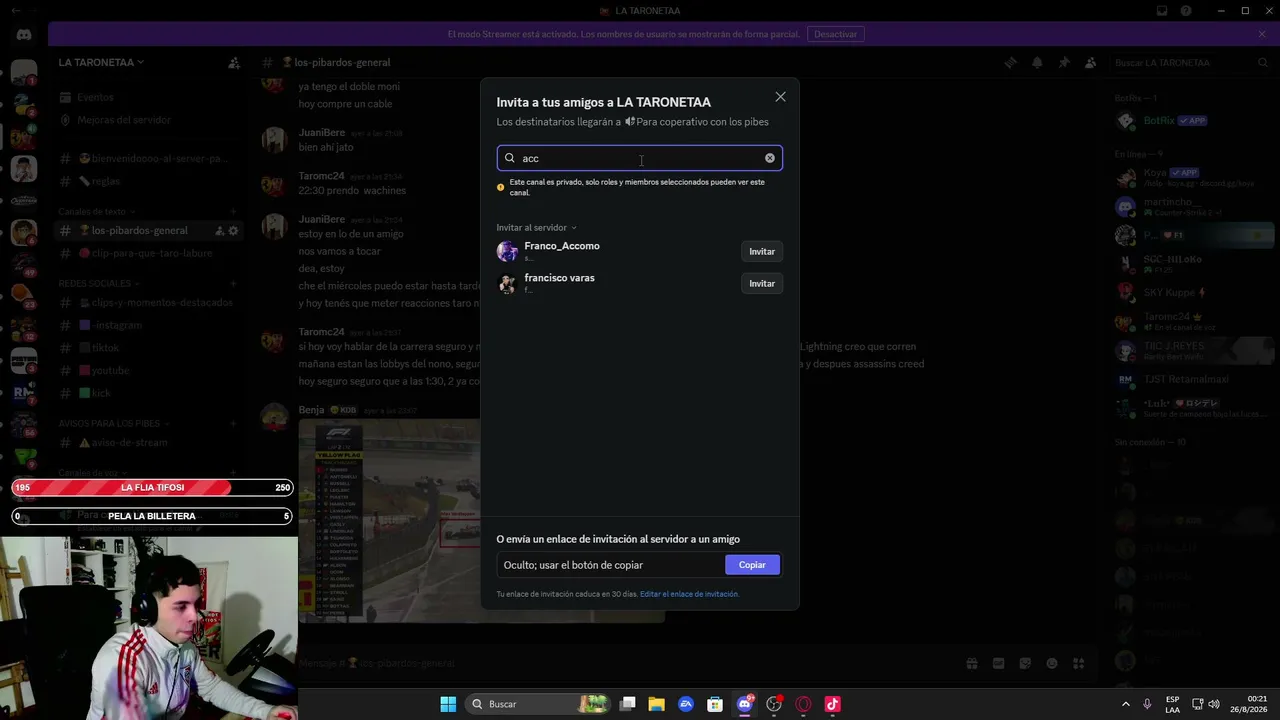Screen dimensions: 1280x720
Task: Click the invite search box containing 'acc'
Action: 640,158
